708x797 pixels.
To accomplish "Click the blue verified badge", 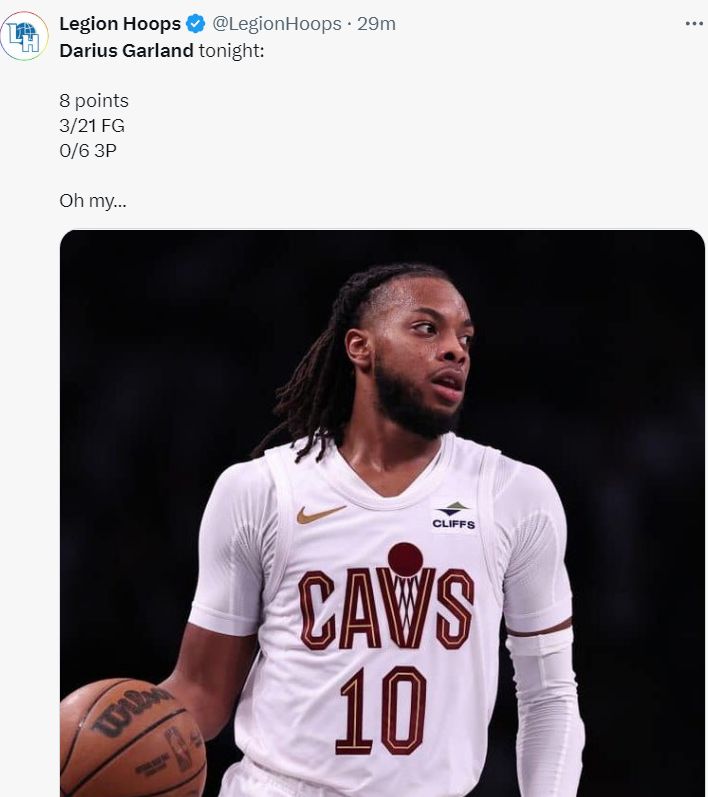I will point(196,24).
